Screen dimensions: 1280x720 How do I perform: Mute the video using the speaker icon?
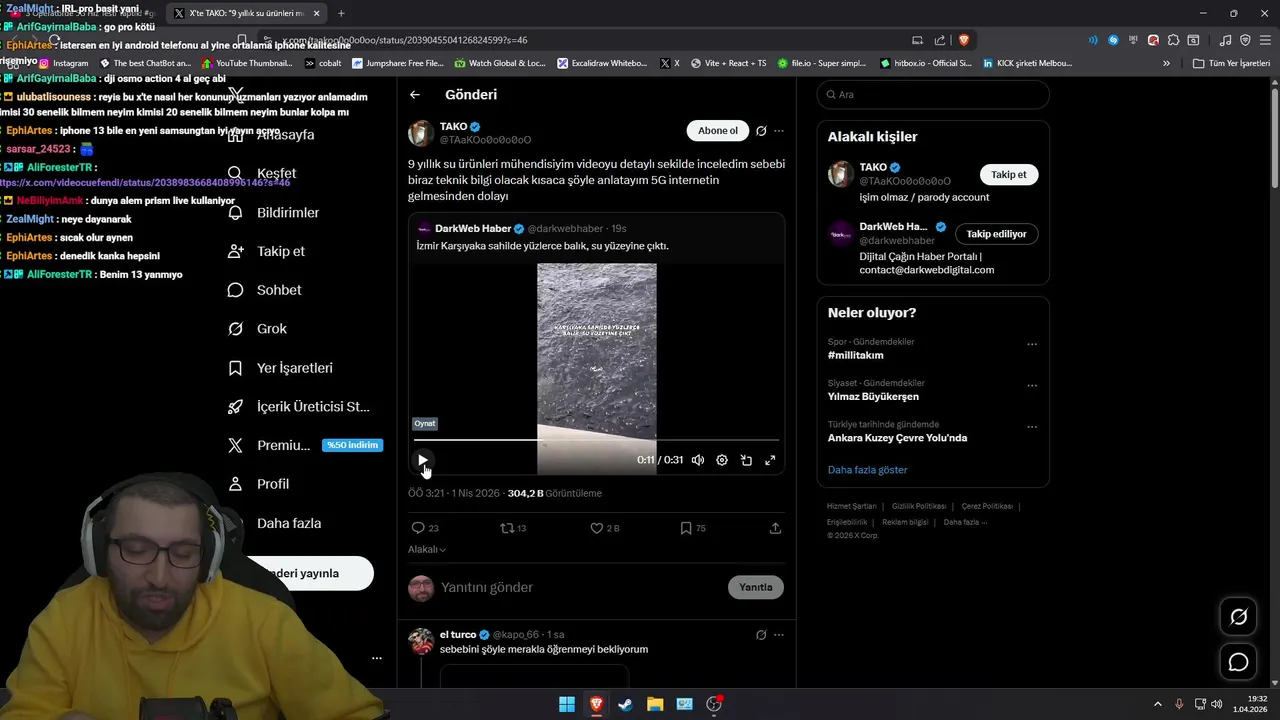[x=698, y=460]
